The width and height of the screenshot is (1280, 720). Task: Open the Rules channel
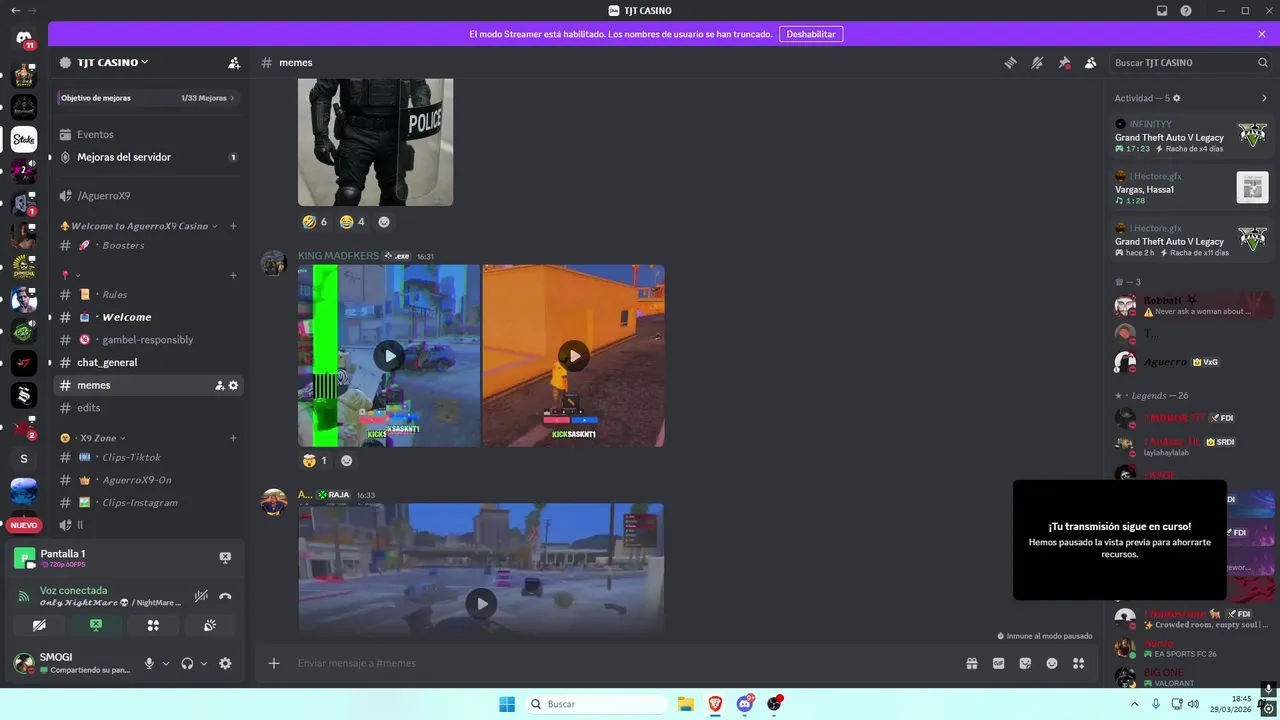click(148, 294)
